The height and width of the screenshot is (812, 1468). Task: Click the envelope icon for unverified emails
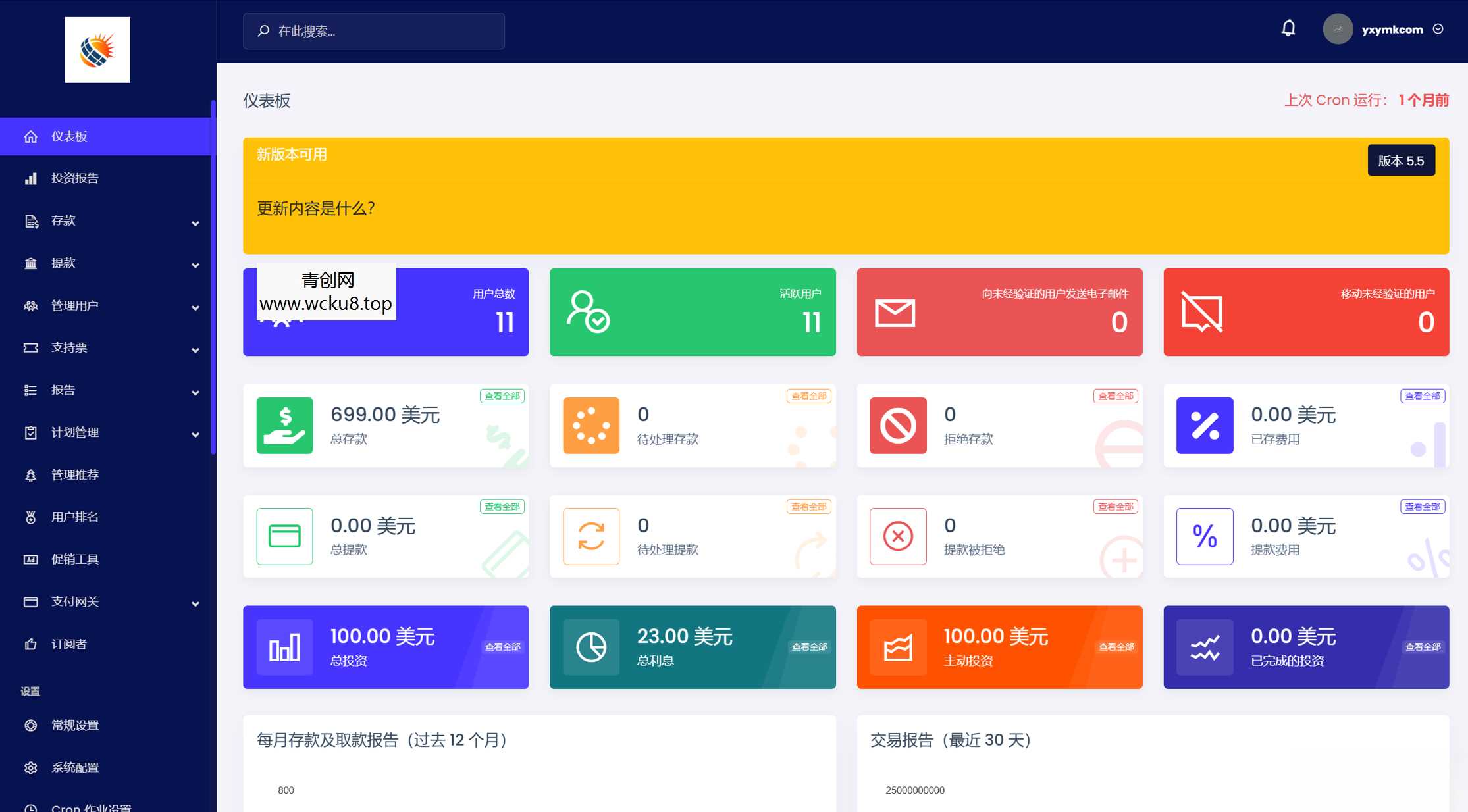pyautogui.click(x=895, y=313)
